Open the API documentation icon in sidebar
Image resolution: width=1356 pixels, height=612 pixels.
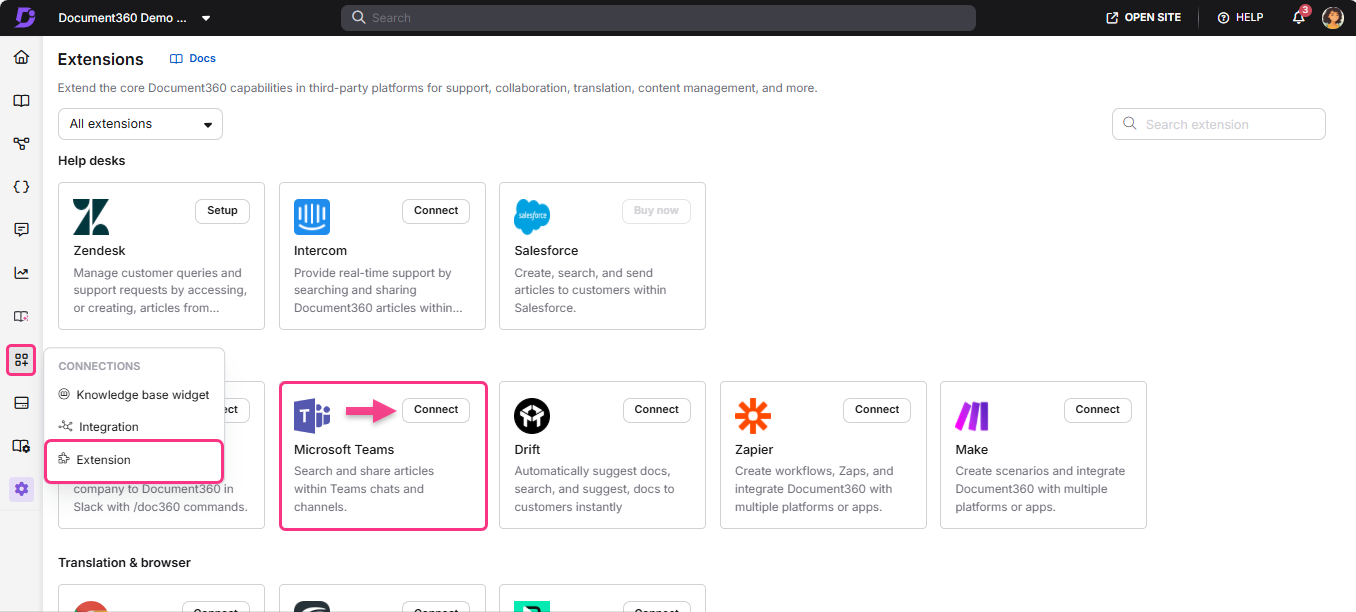pos(20,186)
